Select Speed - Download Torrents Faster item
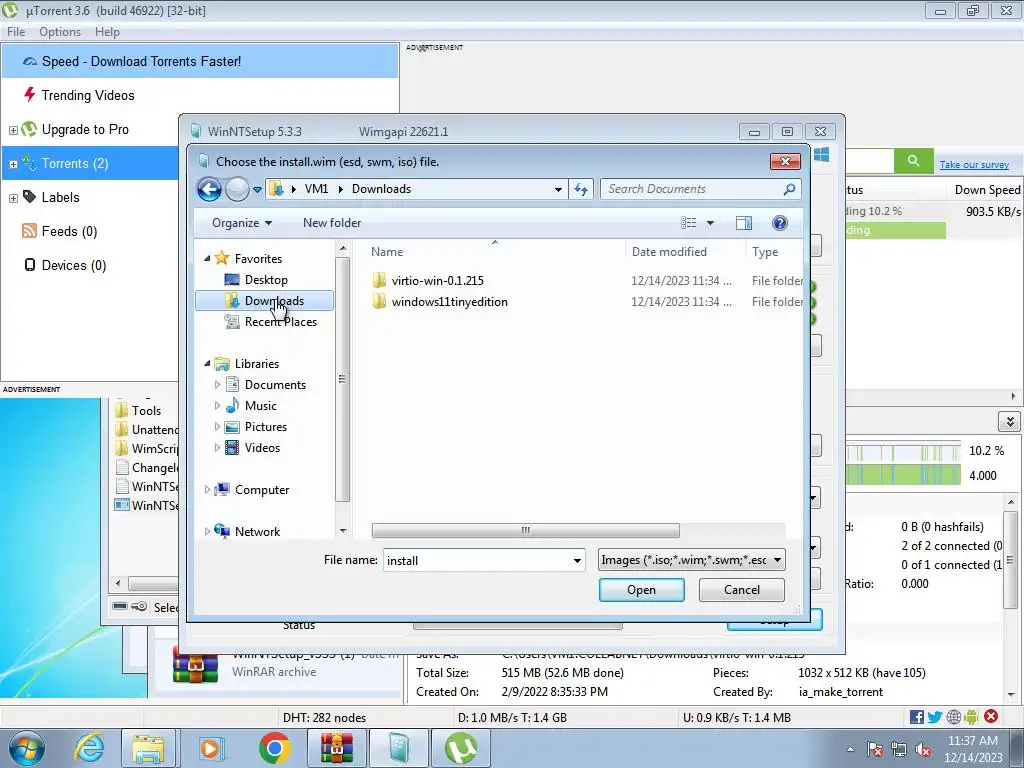Image resolution: width=1024 pixels, height=768 pixels. (x=200, y=61)
